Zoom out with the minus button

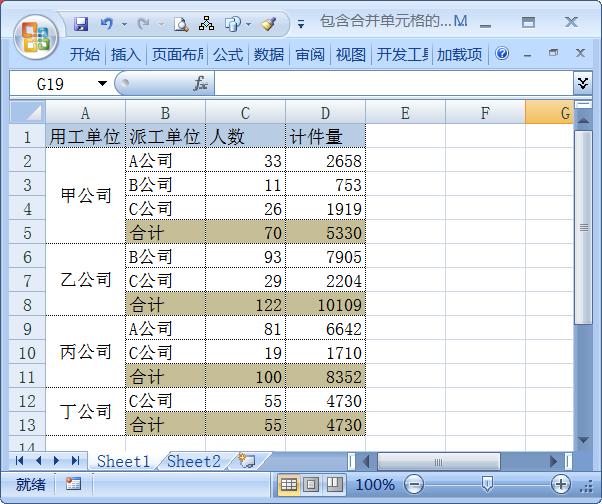click(414, 484)
